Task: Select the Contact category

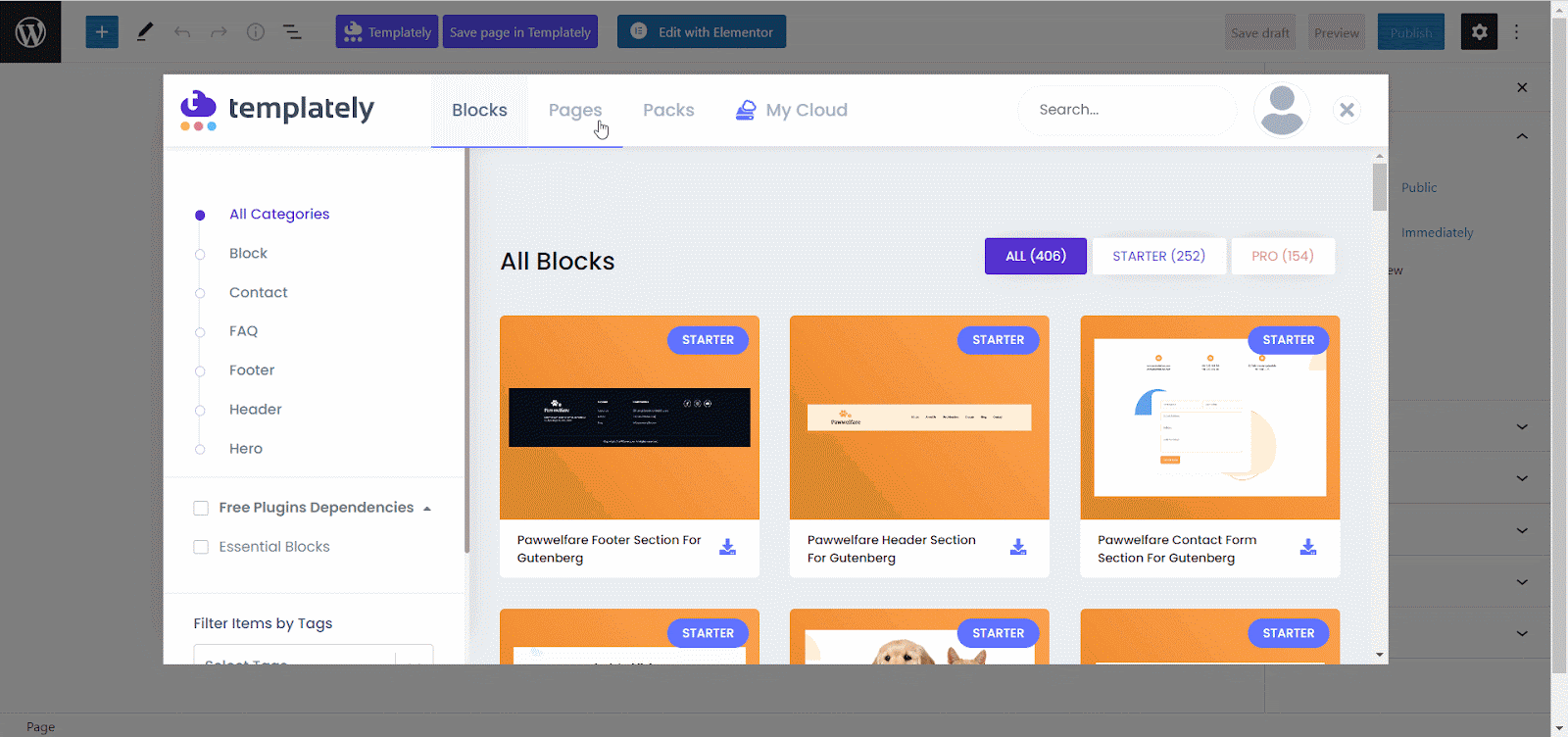Action: (259, 292)
